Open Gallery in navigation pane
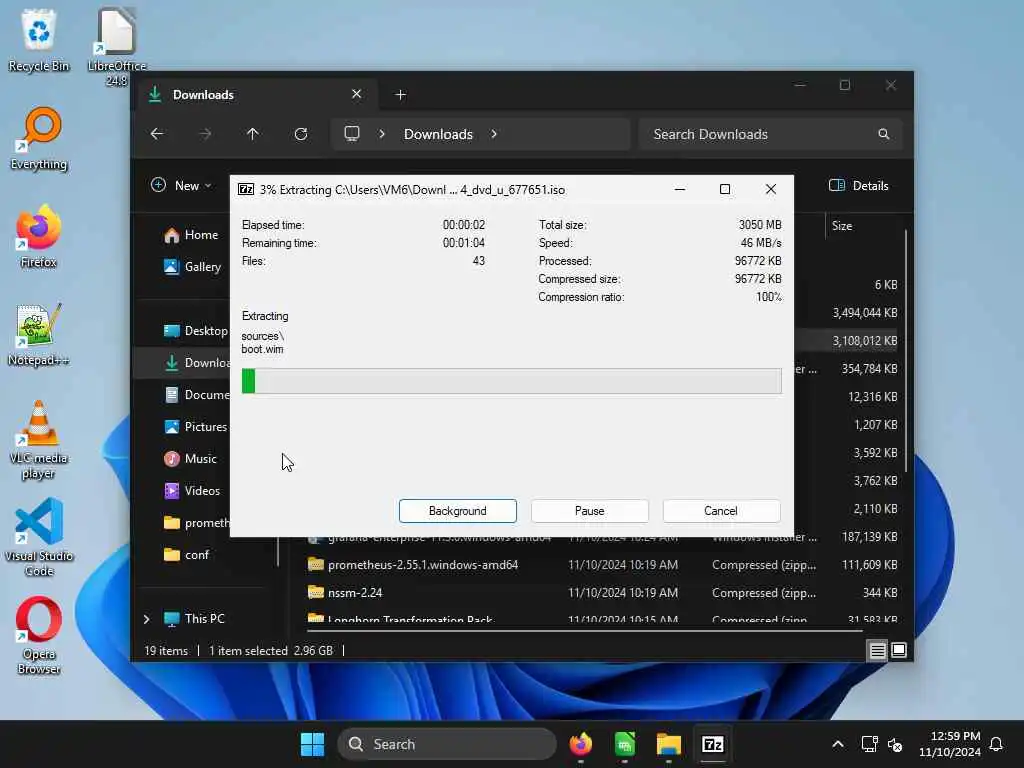Viewport: 1024px width, 768px height. coord(193,266)
